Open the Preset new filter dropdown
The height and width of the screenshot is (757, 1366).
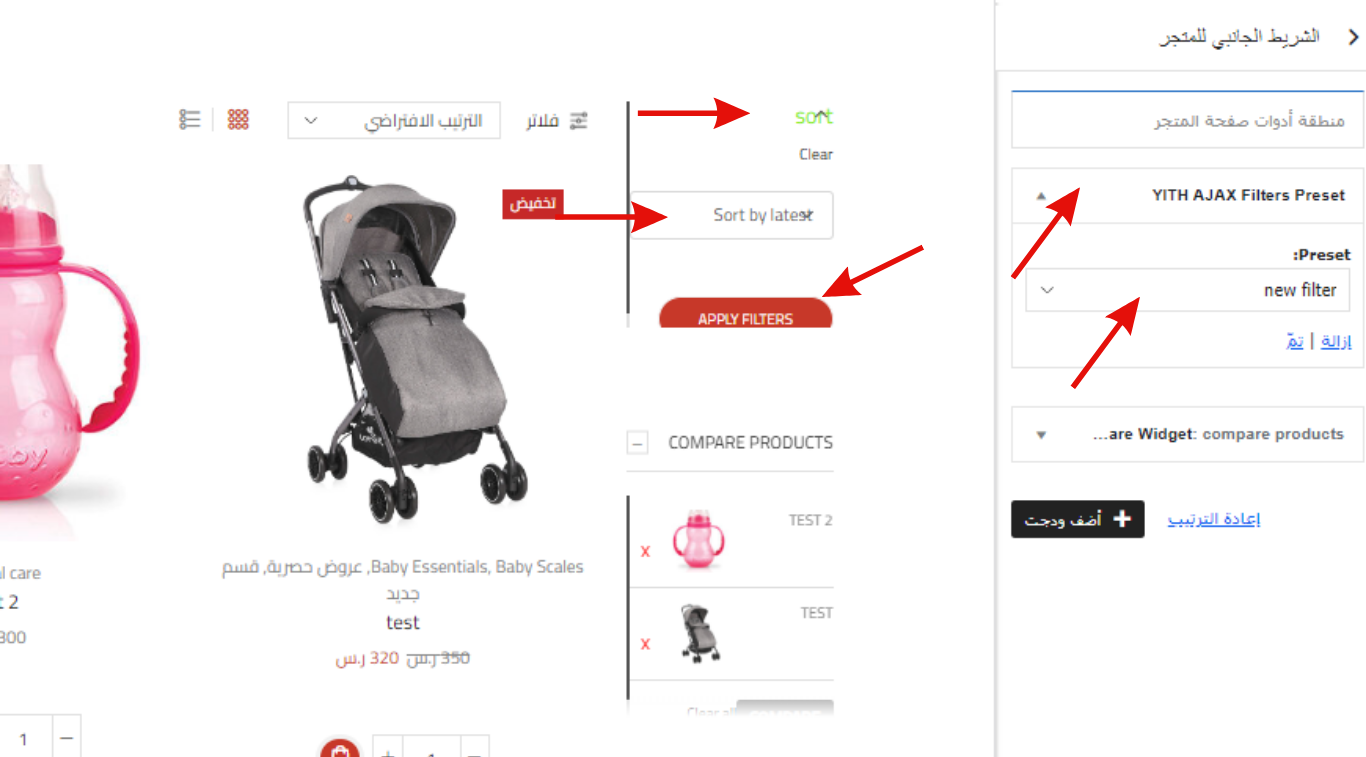[x=1187, y=290]
